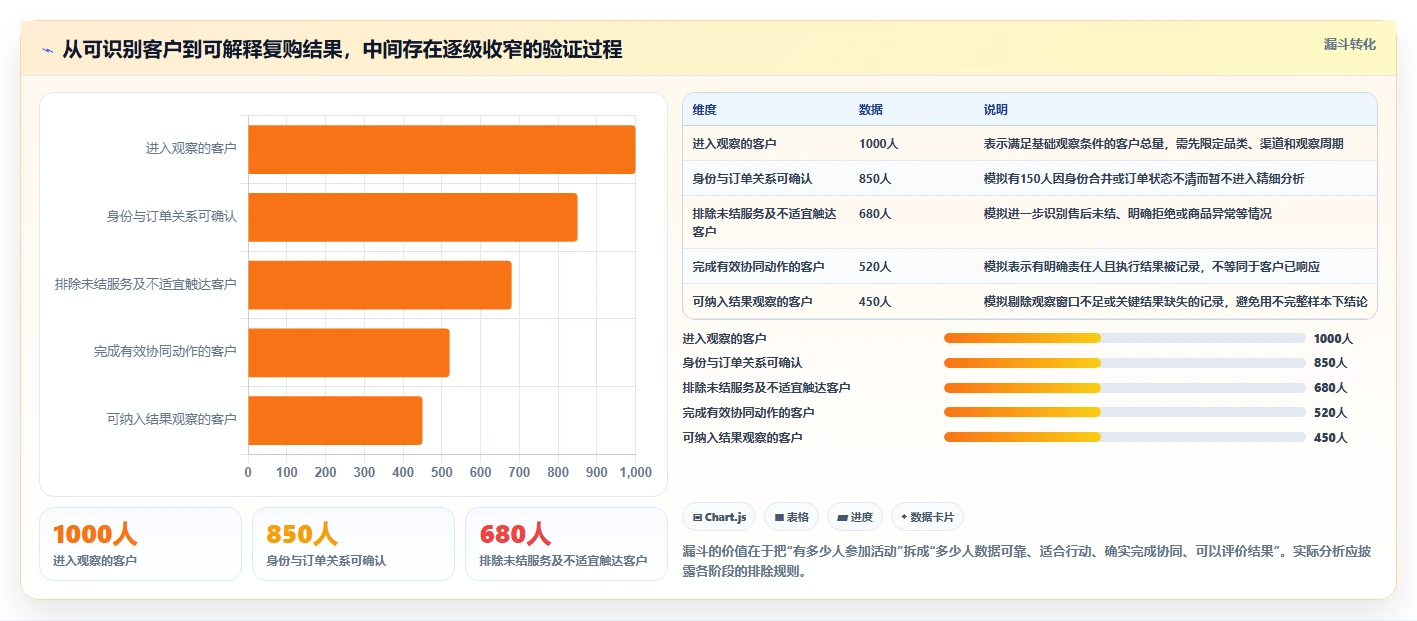Click description starting 模拟表示有明确责任人
This screenshot has width=1417, height=621.
1151,267
